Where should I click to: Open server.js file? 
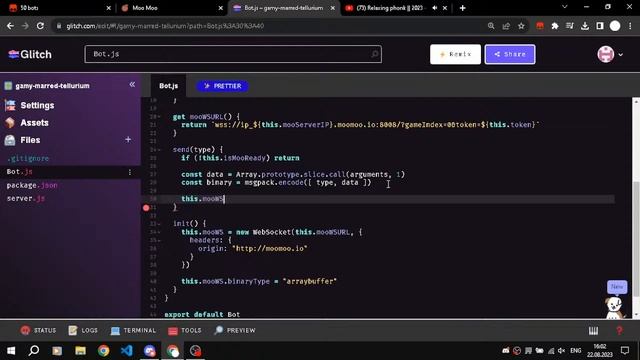coord(26,198)
